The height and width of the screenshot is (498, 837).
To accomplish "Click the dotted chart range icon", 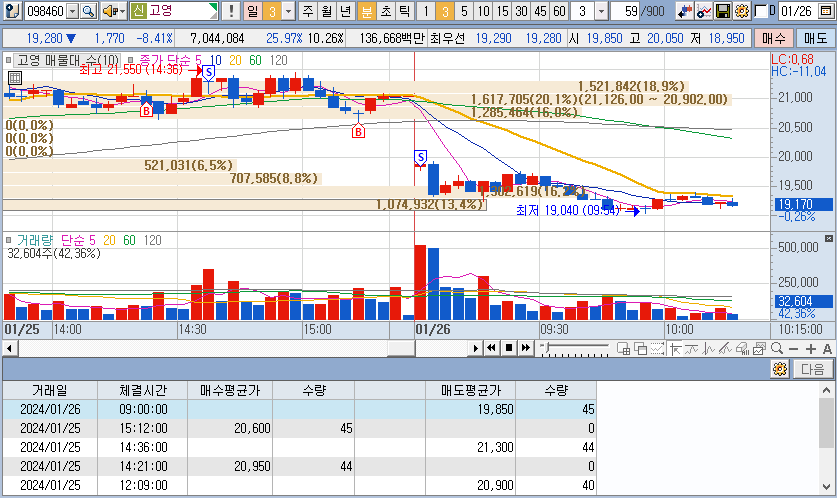I will click(657, 349).
